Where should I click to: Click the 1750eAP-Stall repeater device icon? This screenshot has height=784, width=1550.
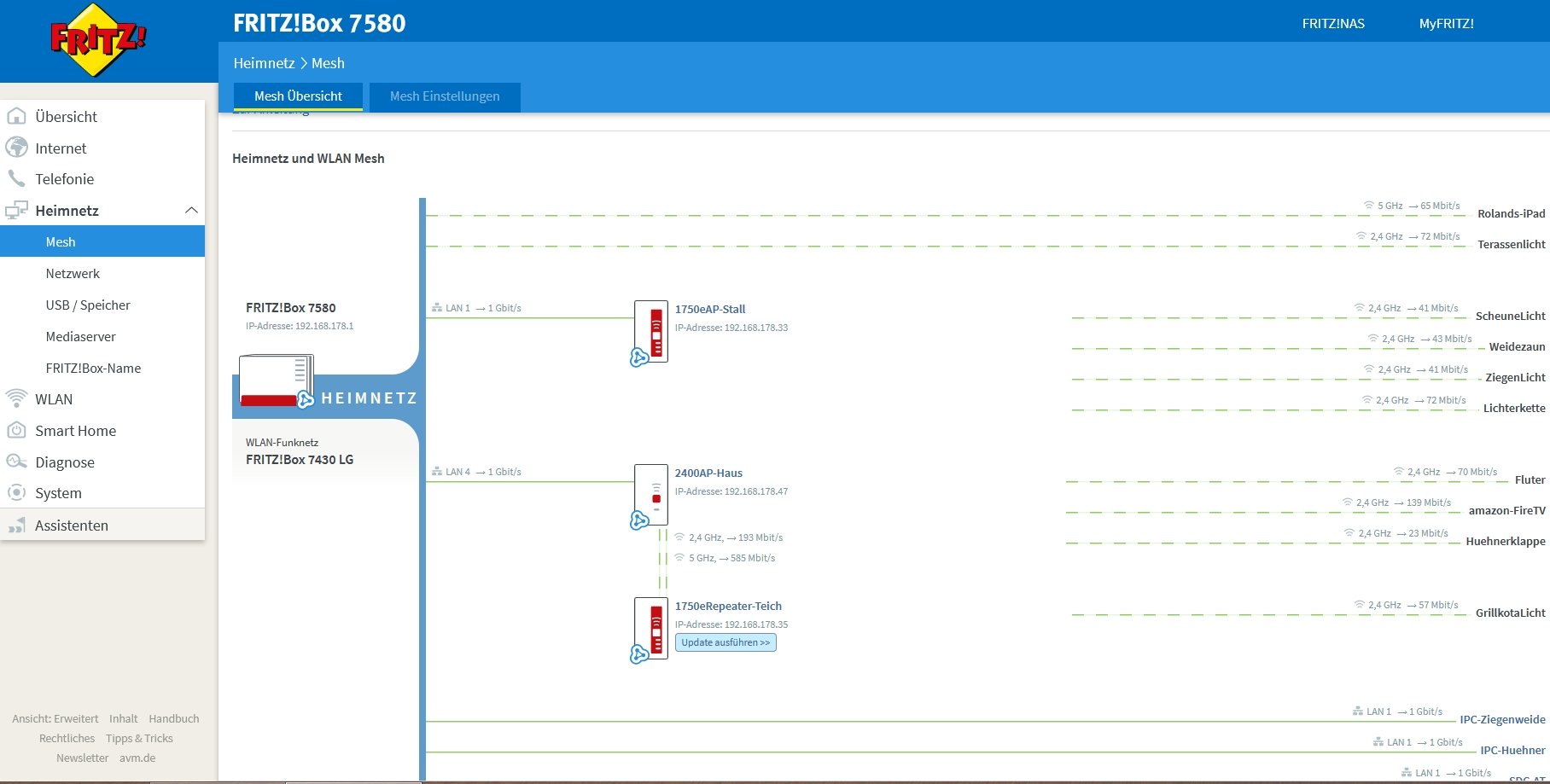pos(650,332)
